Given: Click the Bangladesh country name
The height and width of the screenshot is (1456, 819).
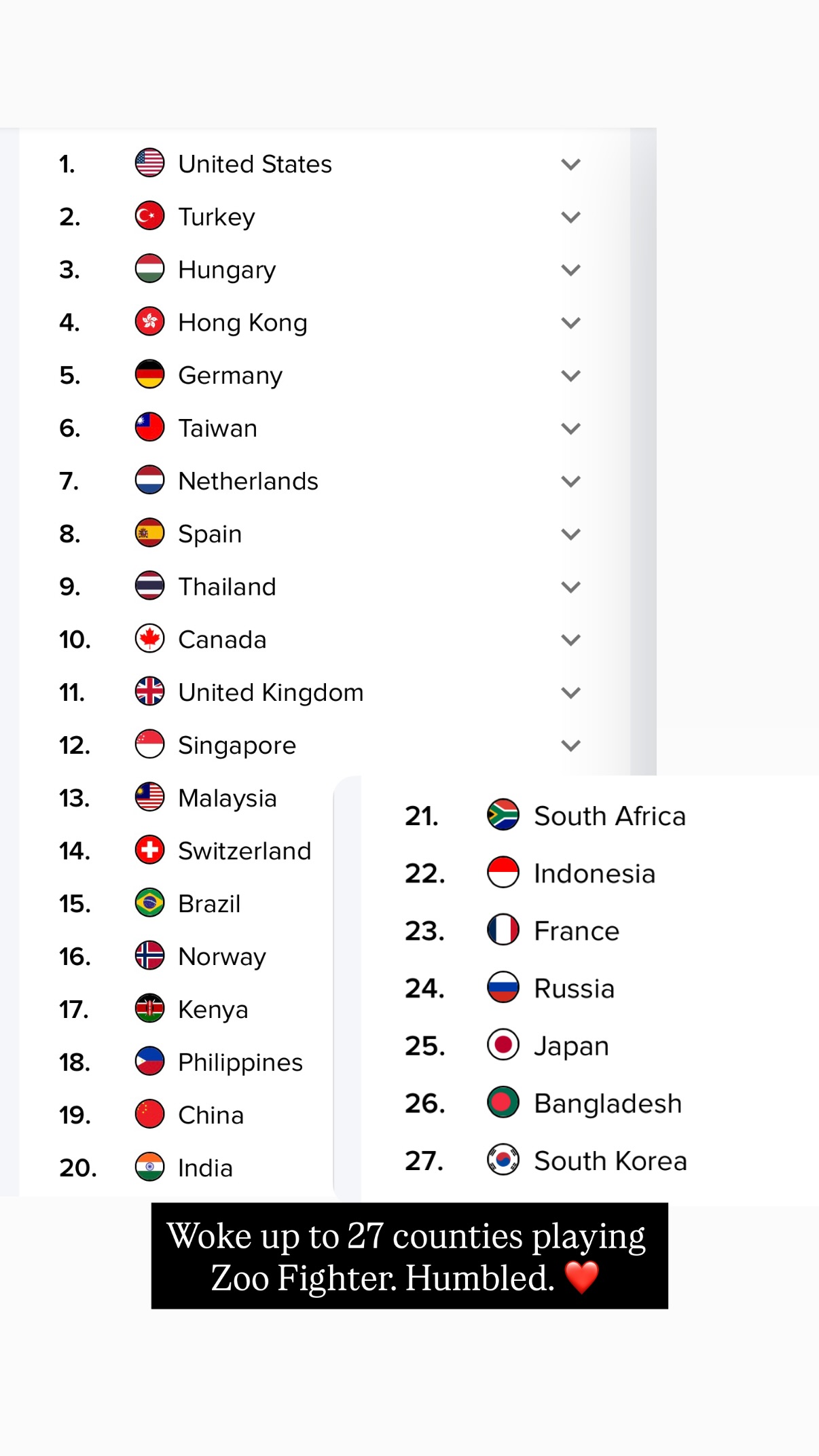Looking at the screenshot, I should coord(608,1104).
